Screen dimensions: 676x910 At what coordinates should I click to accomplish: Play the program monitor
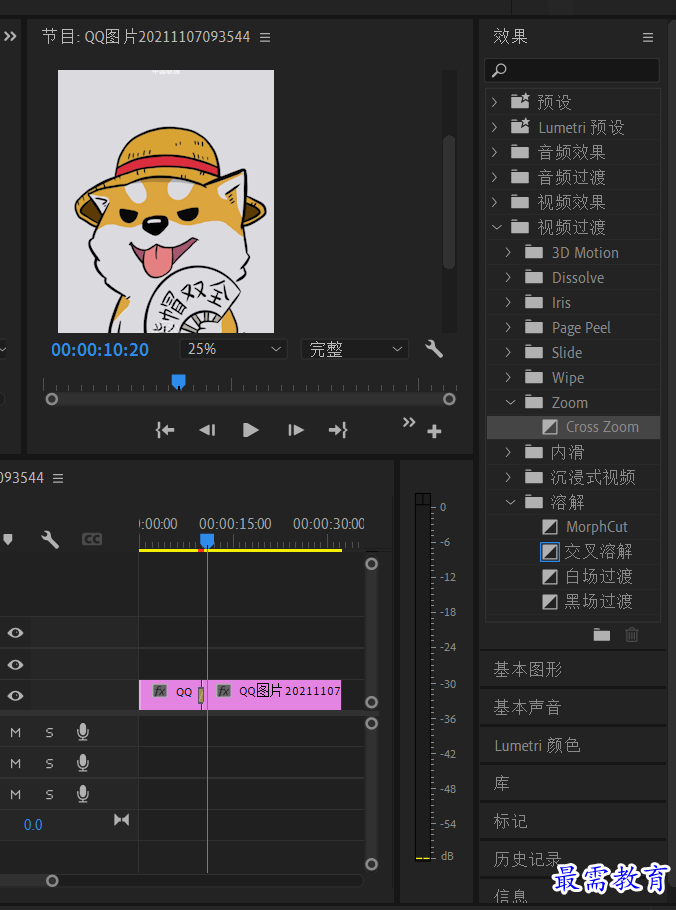[x=251, y=430]
